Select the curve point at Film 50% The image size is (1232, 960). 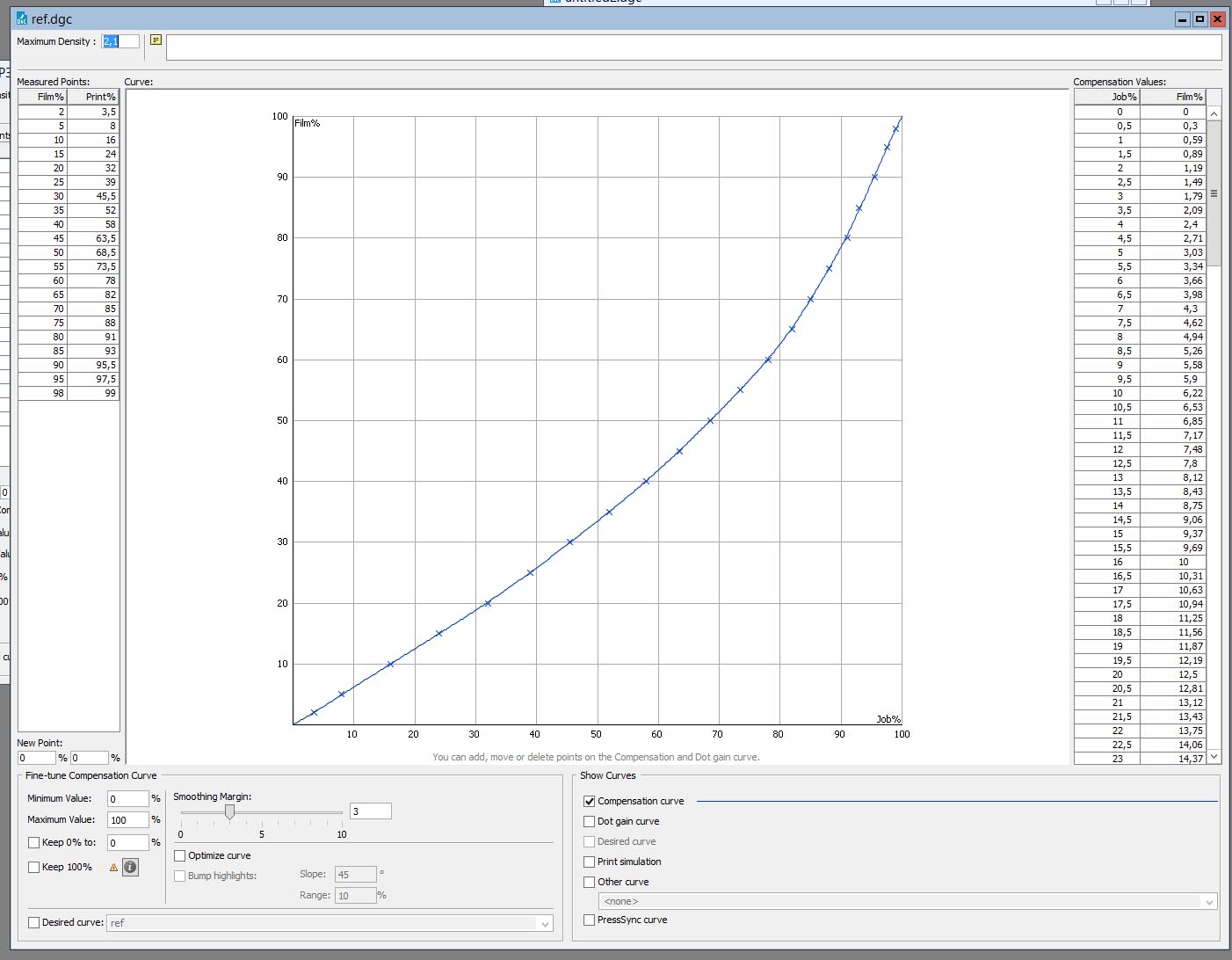[710, 420]
